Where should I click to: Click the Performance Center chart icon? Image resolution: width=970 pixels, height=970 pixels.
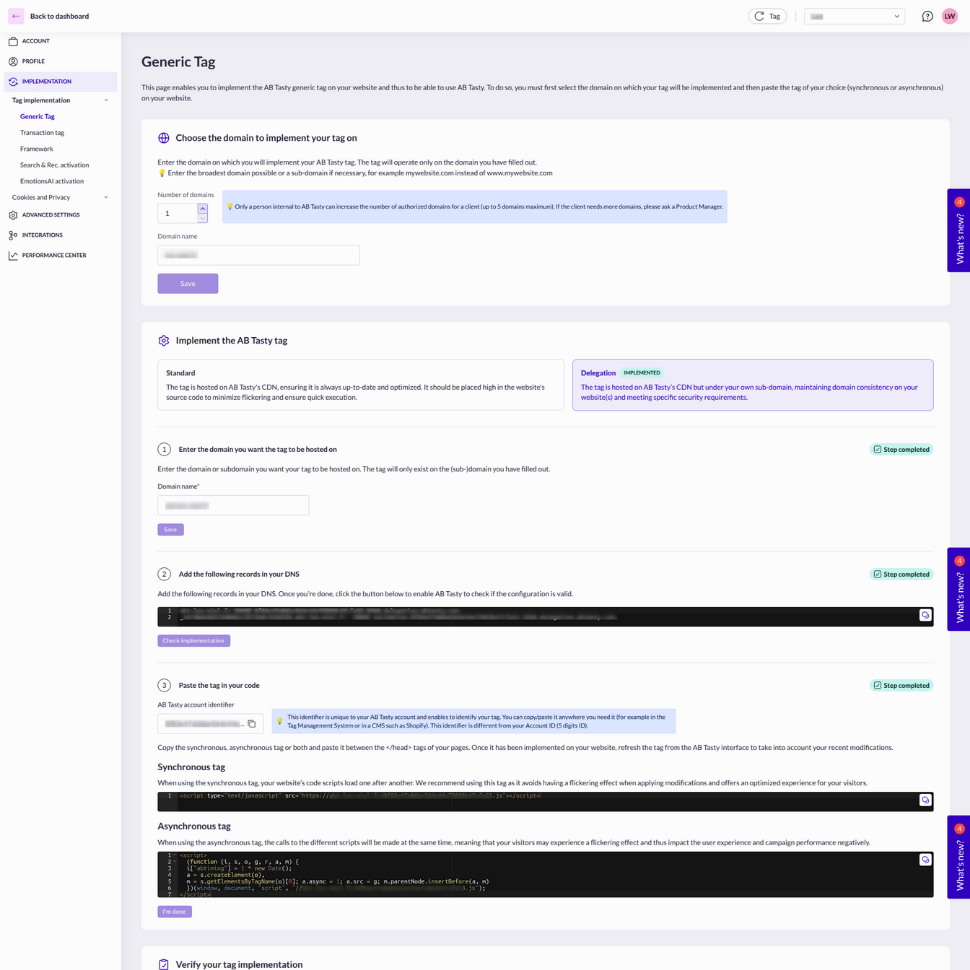coord(13,255)
